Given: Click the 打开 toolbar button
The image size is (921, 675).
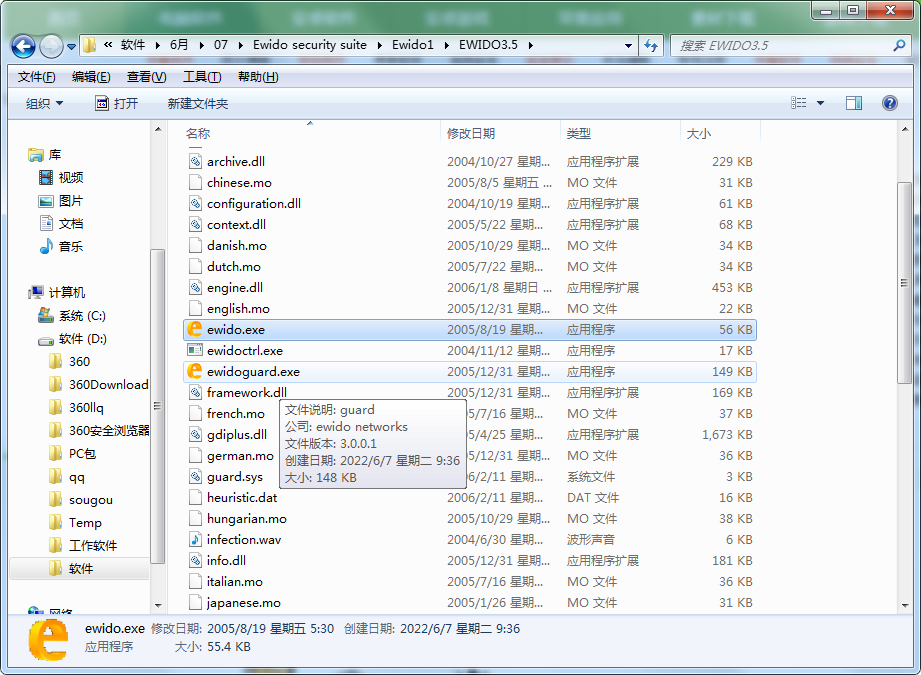Looking at the screenshot, I should tap(117, 103).
